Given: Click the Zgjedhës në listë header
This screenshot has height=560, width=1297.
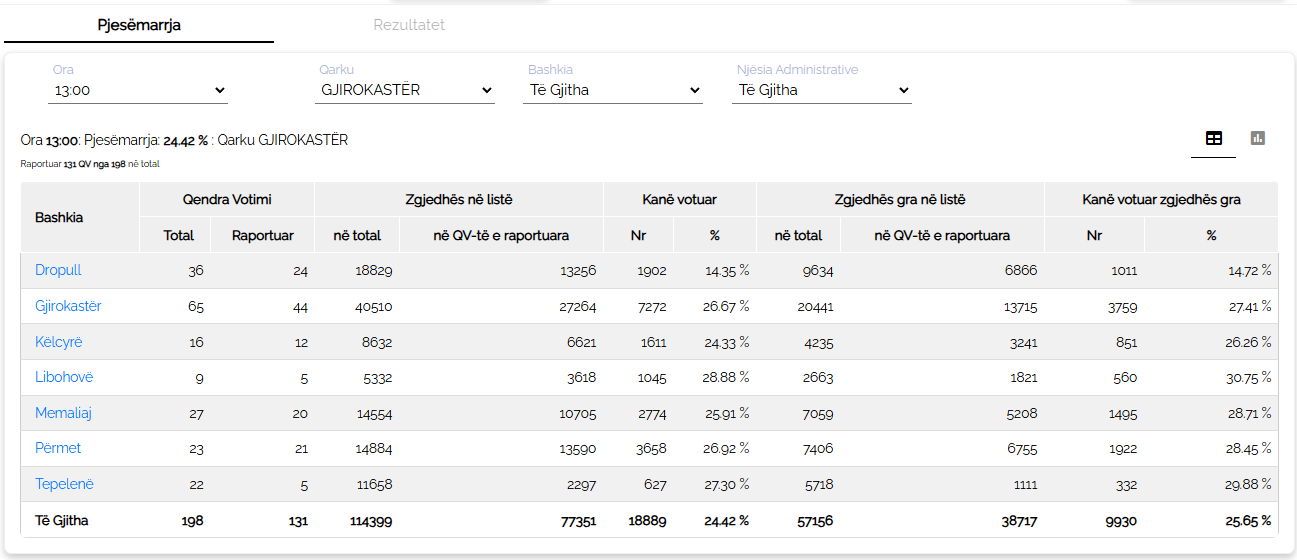Looking at the screenshot, I should point(459,199).
